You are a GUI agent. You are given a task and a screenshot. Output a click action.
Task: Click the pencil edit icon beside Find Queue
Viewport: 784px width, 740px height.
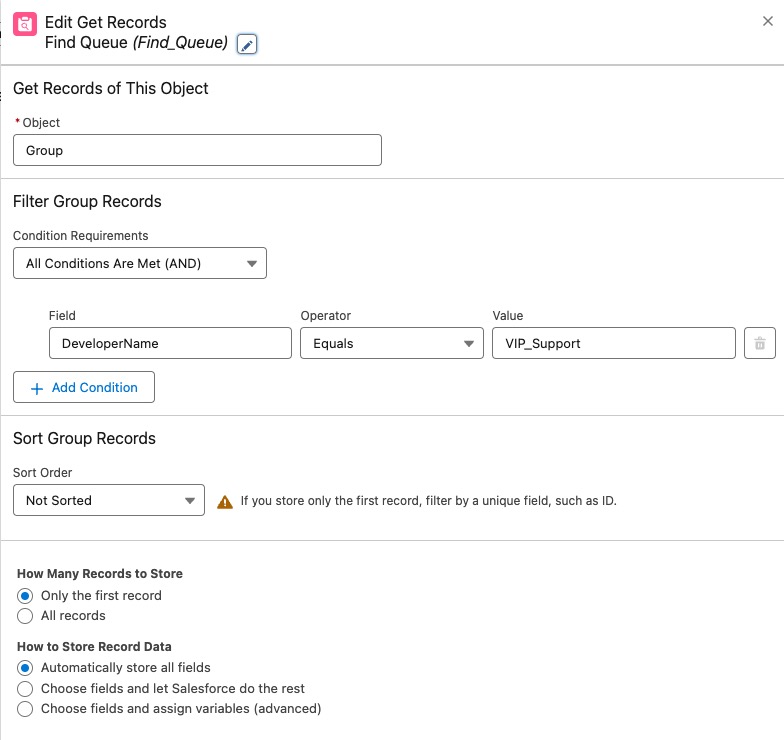pos(247,44)
